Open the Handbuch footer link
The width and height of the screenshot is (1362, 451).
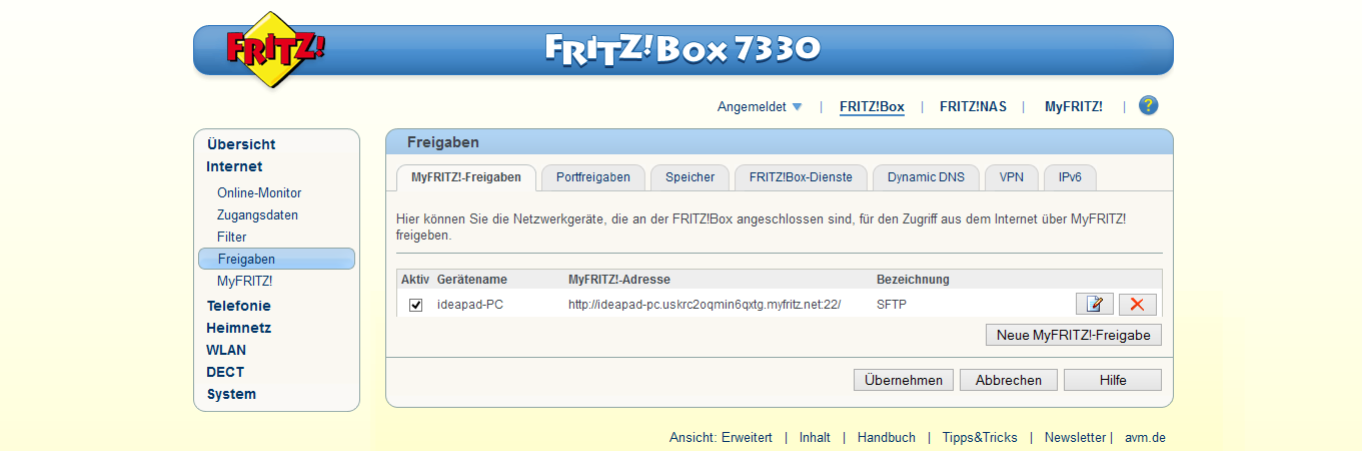pos(886,438)
